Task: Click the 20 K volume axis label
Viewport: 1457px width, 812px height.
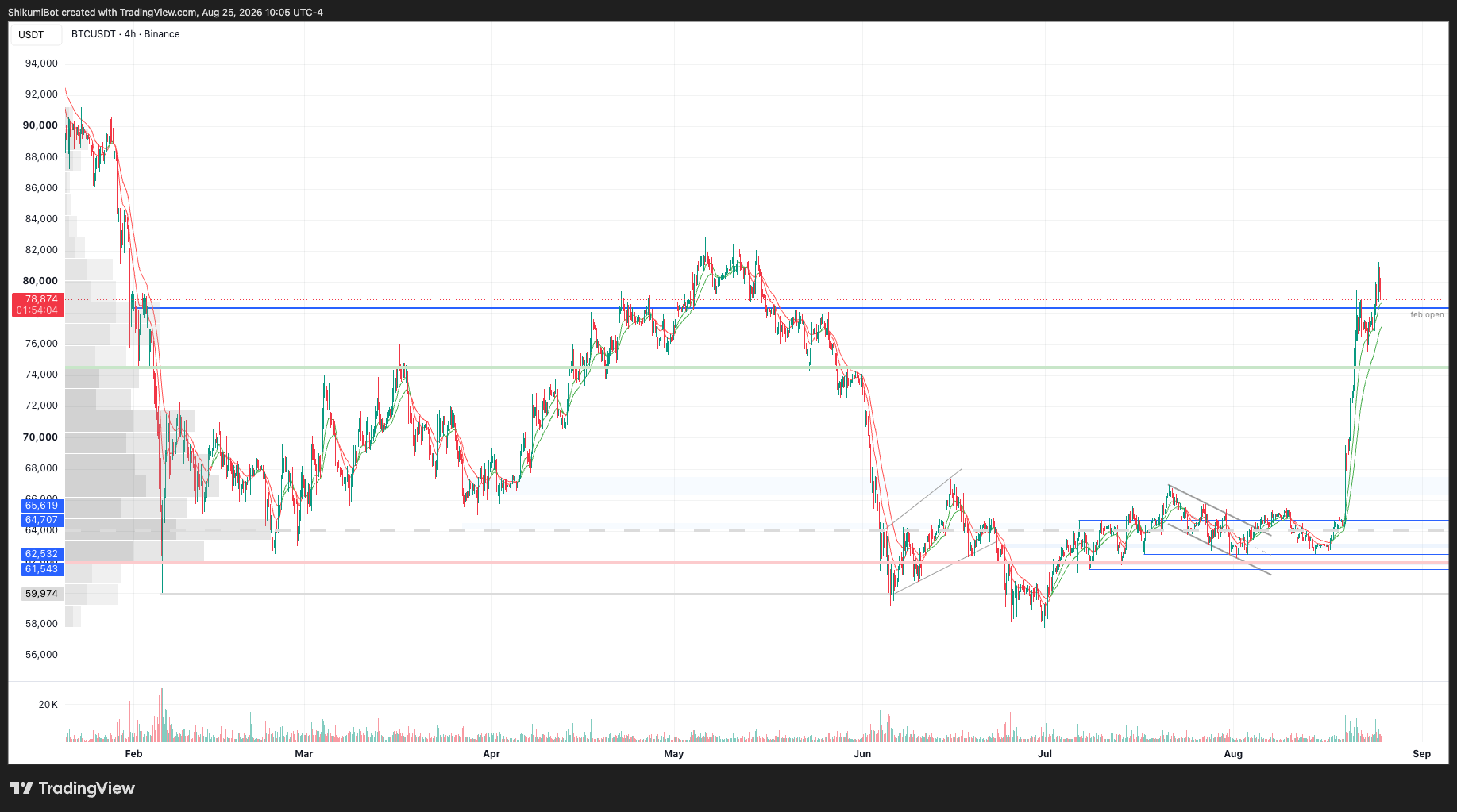Action: (48, 705)
